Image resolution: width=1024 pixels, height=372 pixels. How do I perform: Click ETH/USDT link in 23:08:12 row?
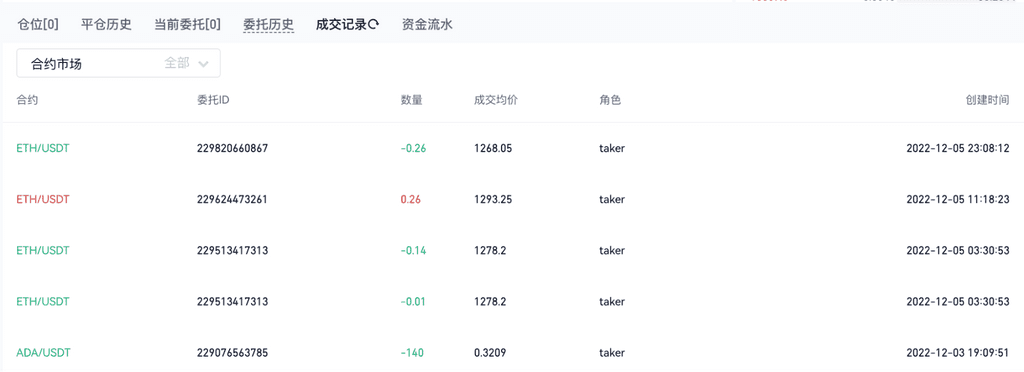click(x=42, y=148)
